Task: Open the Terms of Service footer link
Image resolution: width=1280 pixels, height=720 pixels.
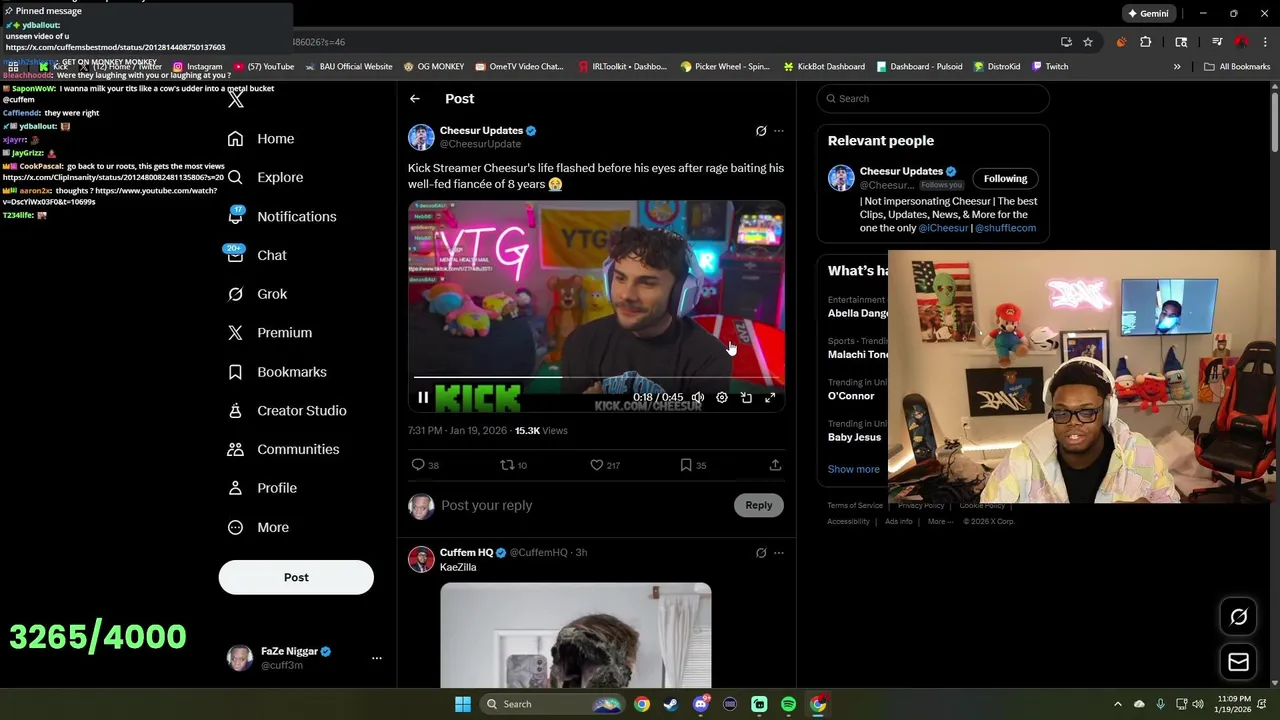Action: tap(855, 506)
